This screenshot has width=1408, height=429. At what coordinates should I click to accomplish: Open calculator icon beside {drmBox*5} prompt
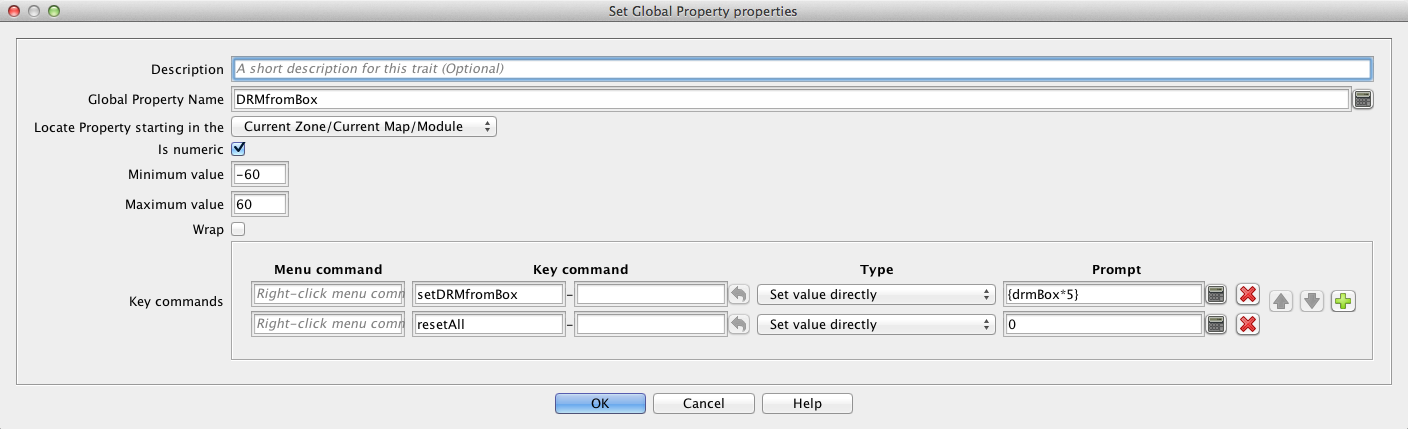click(x=1216, y=294)
